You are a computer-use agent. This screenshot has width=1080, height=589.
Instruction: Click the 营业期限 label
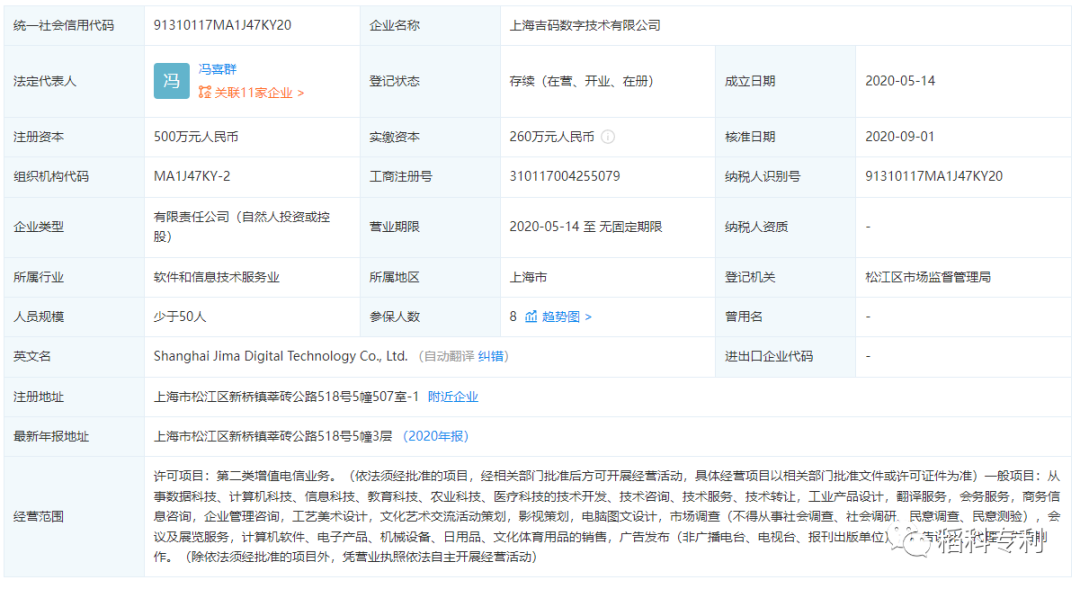pyautogui.click(x=394, y=227)
